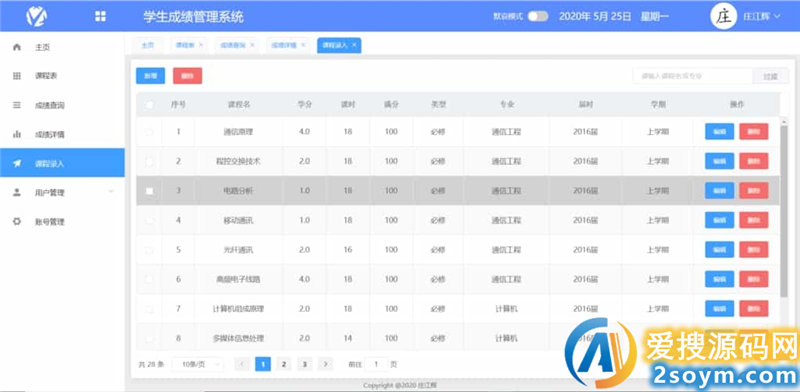Switch to the 成绩查询 tab
The width and height of the screenshot is (800, 392).
(237, 45)
